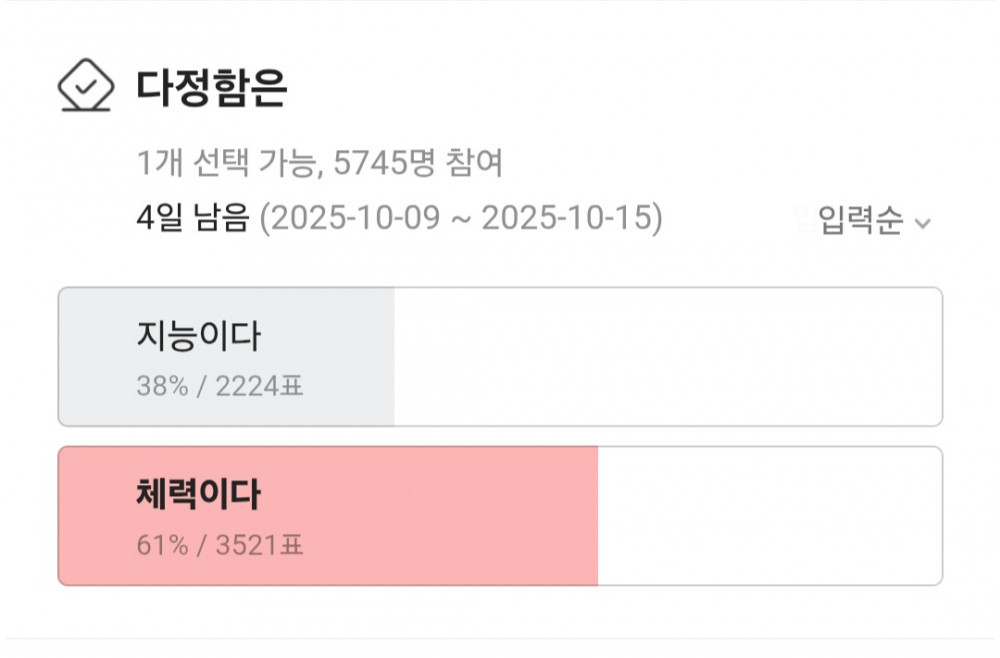Image resolution: width=1000 pixels, height=658 pixels.
Task: Click the 2025-10-09 ~ 2025-10-15 date range
Action: (x=461, y=218)
